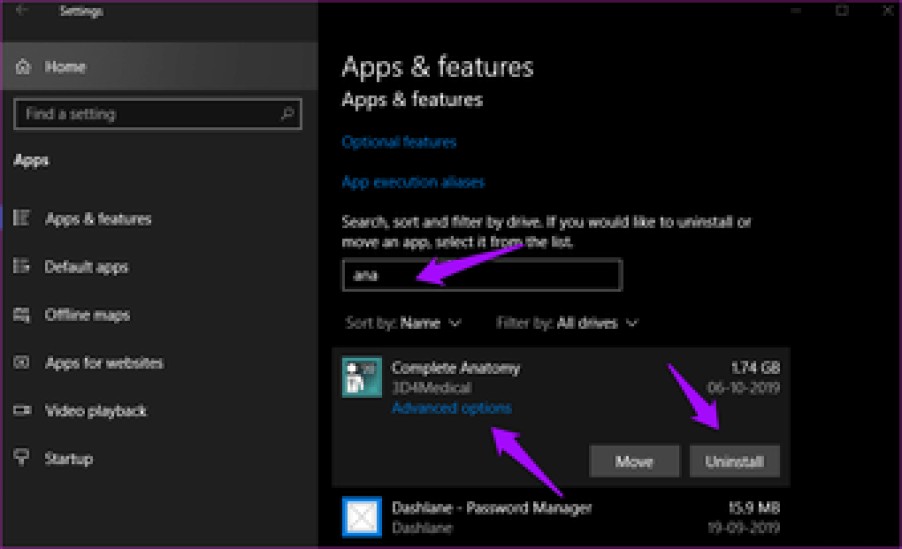Focus the Find a setting search box
Screen dimensions: 902x549
pyautogui.click(x=158, y=114)
